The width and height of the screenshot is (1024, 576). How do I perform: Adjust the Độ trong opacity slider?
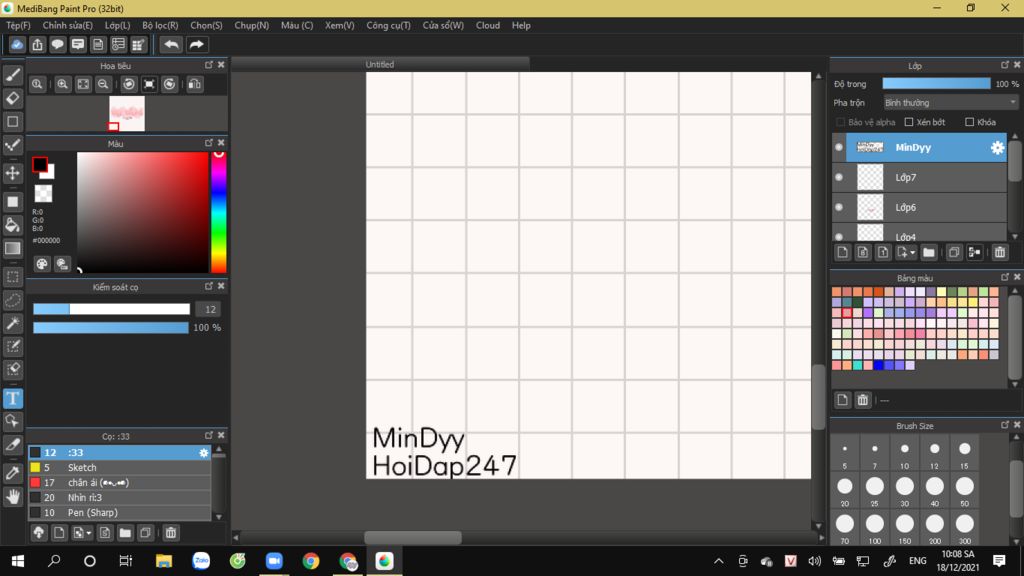(936, 84)
